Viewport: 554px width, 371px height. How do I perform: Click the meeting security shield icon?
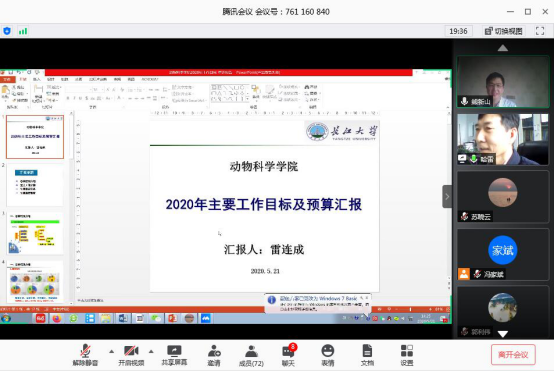pos(7,31)
